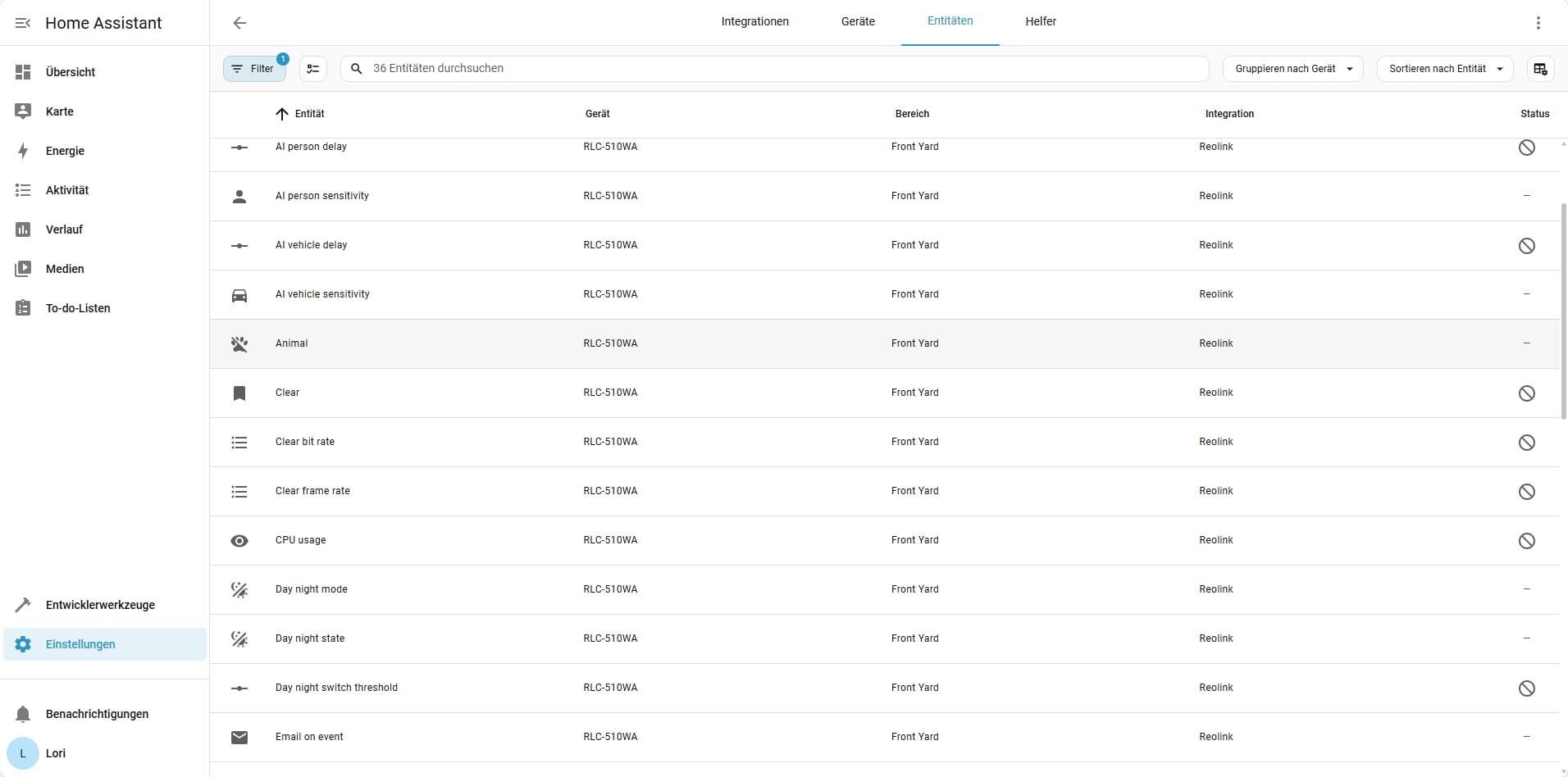Image resolution: width=1568 pixels, height=777 pixels.
Task: Enter selection mode checklist icon
Action: (x=313, y=69)
